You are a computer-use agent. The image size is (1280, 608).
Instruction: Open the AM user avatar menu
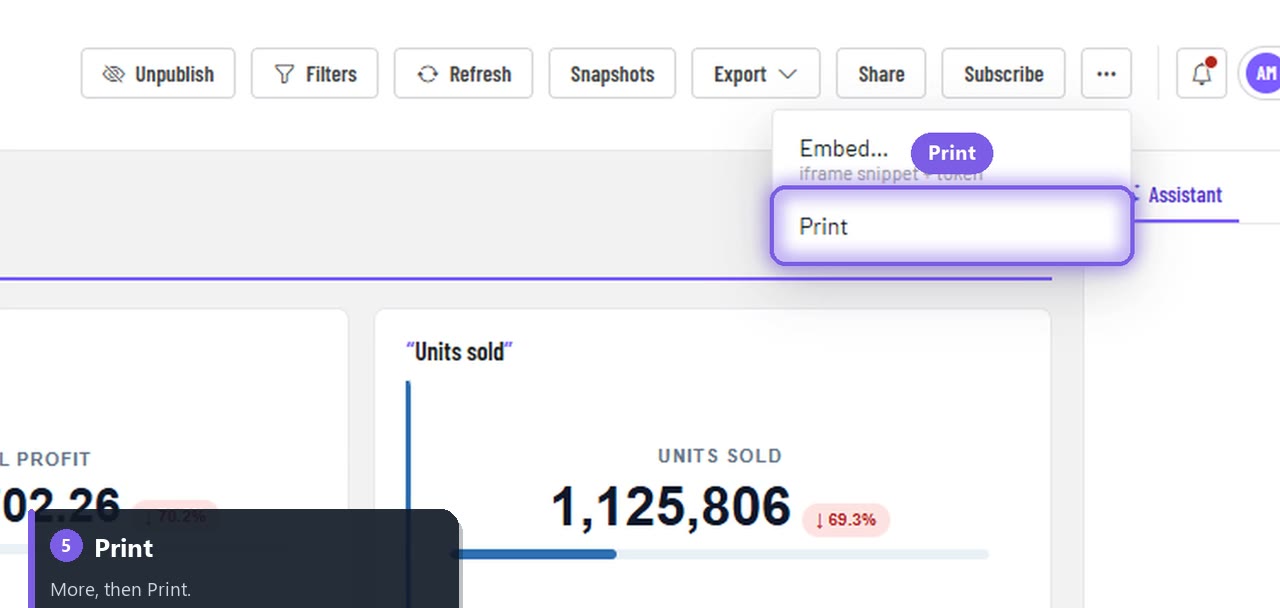coord(1262,74)
